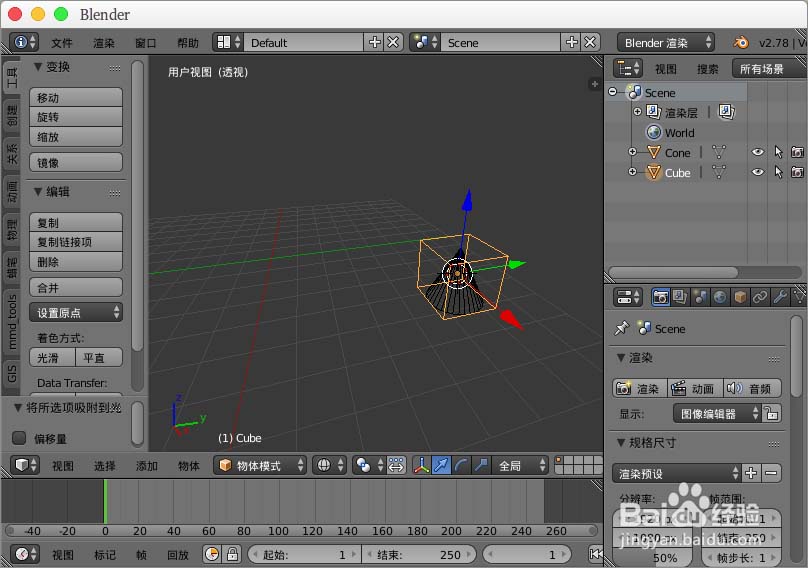Image resolution: width=808 pixels, height=568 pixels.
Task: Toggle Cube render camera icon
Action: (797, 172)
